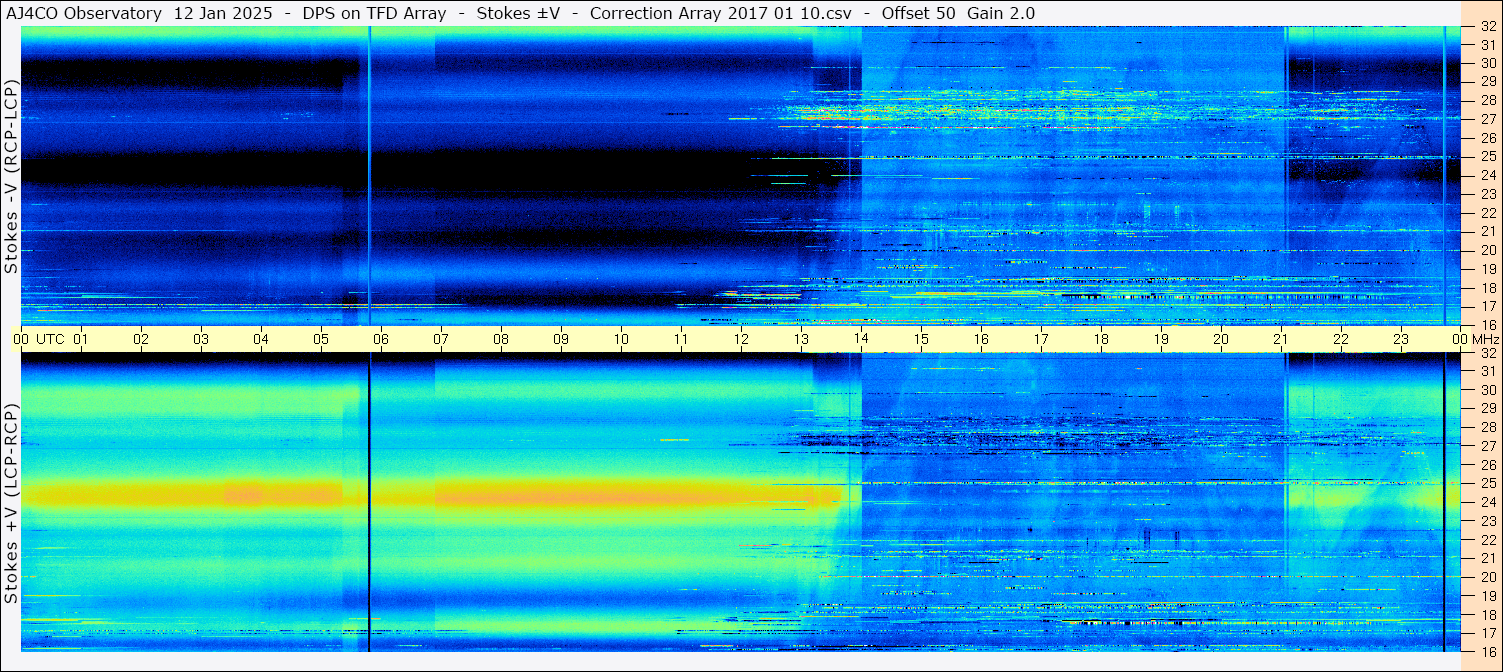Select the 02 hour time marker
This screenshot has width=1503, height=672.
tap(141, 339)
